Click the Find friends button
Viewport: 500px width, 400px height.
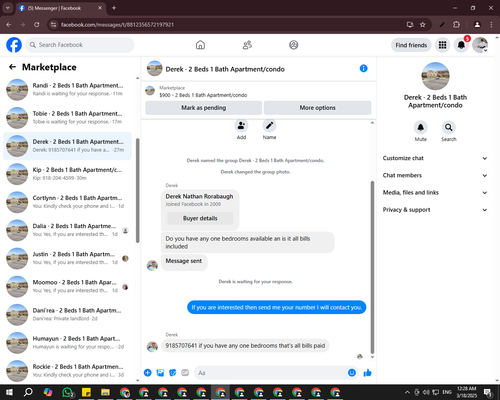click(411, 45)
